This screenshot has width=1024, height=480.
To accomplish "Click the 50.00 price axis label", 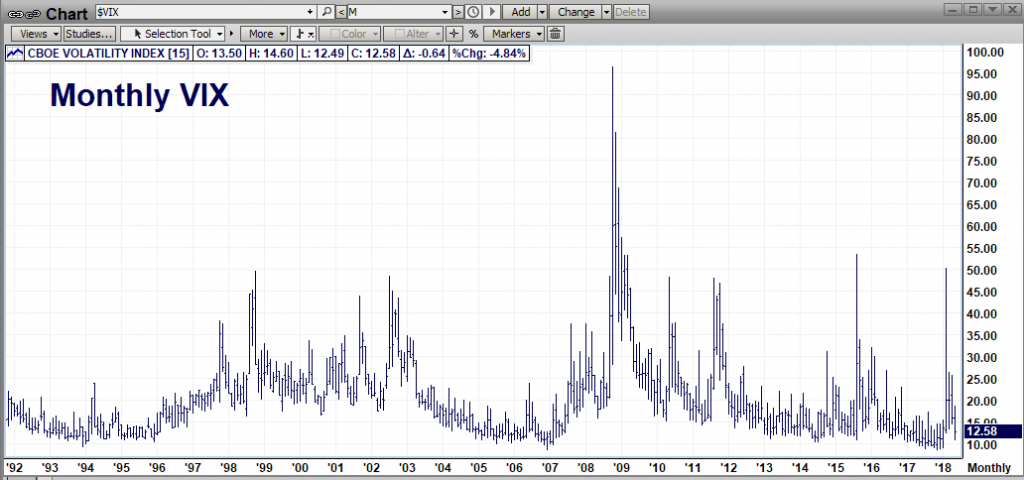I will [x=982, y=270].
